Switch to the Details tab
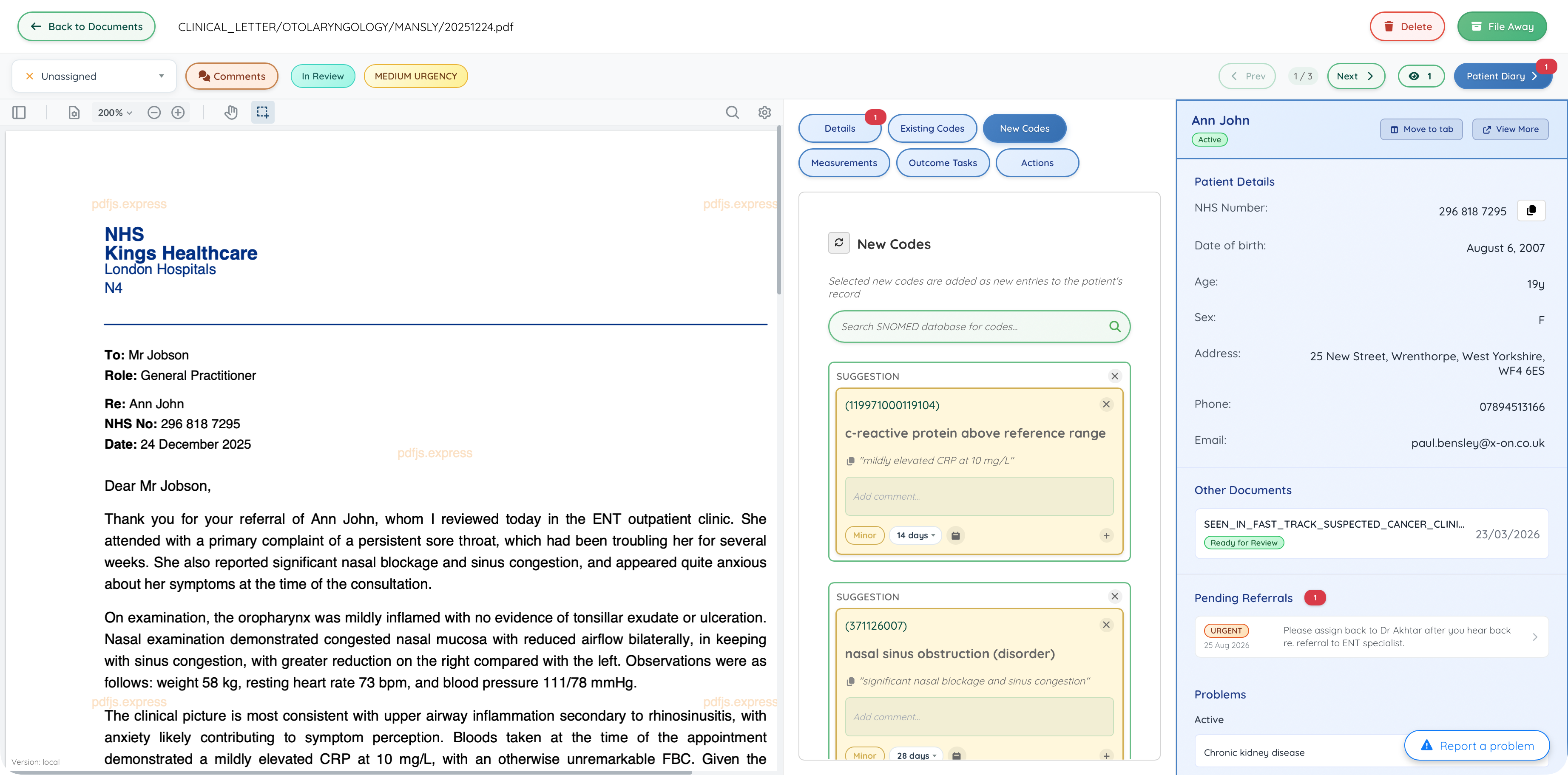Image resolution: width=1568 pixels, height=775 pixels. [839, 128]
